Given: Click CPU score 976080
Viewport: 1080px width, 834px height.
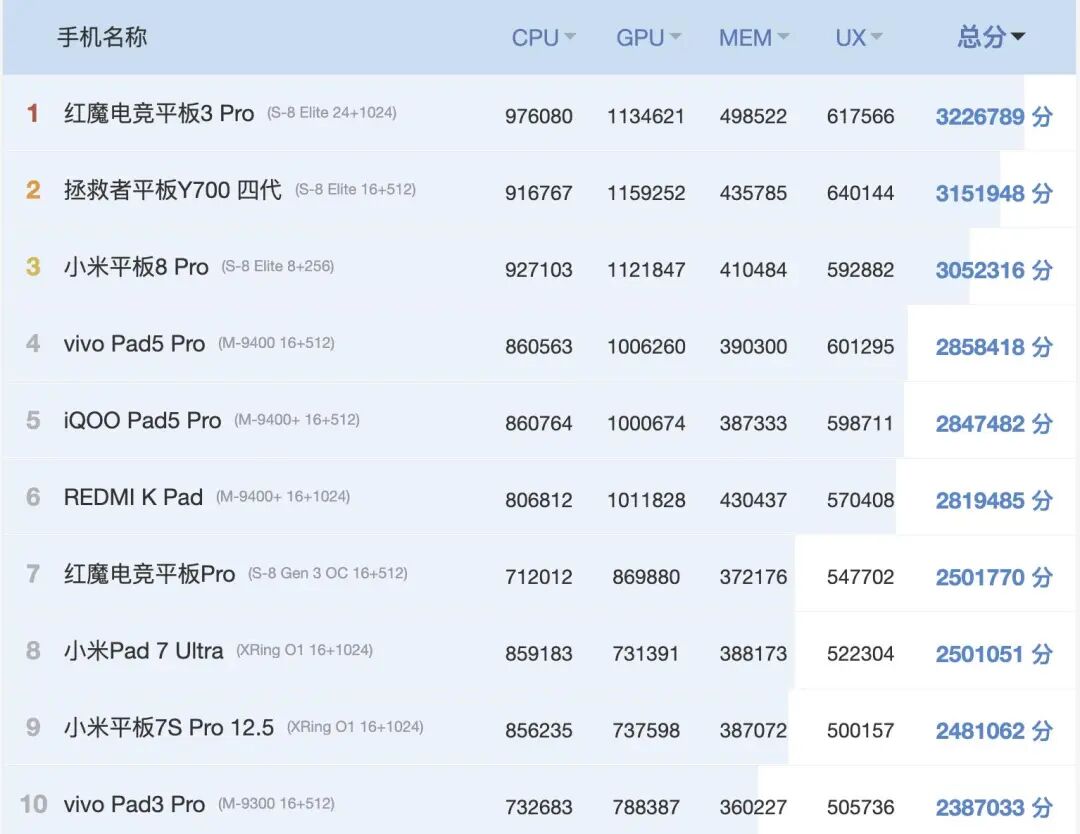Looking at the screenshot, I should pyautogui.click(x=539, y=116).
